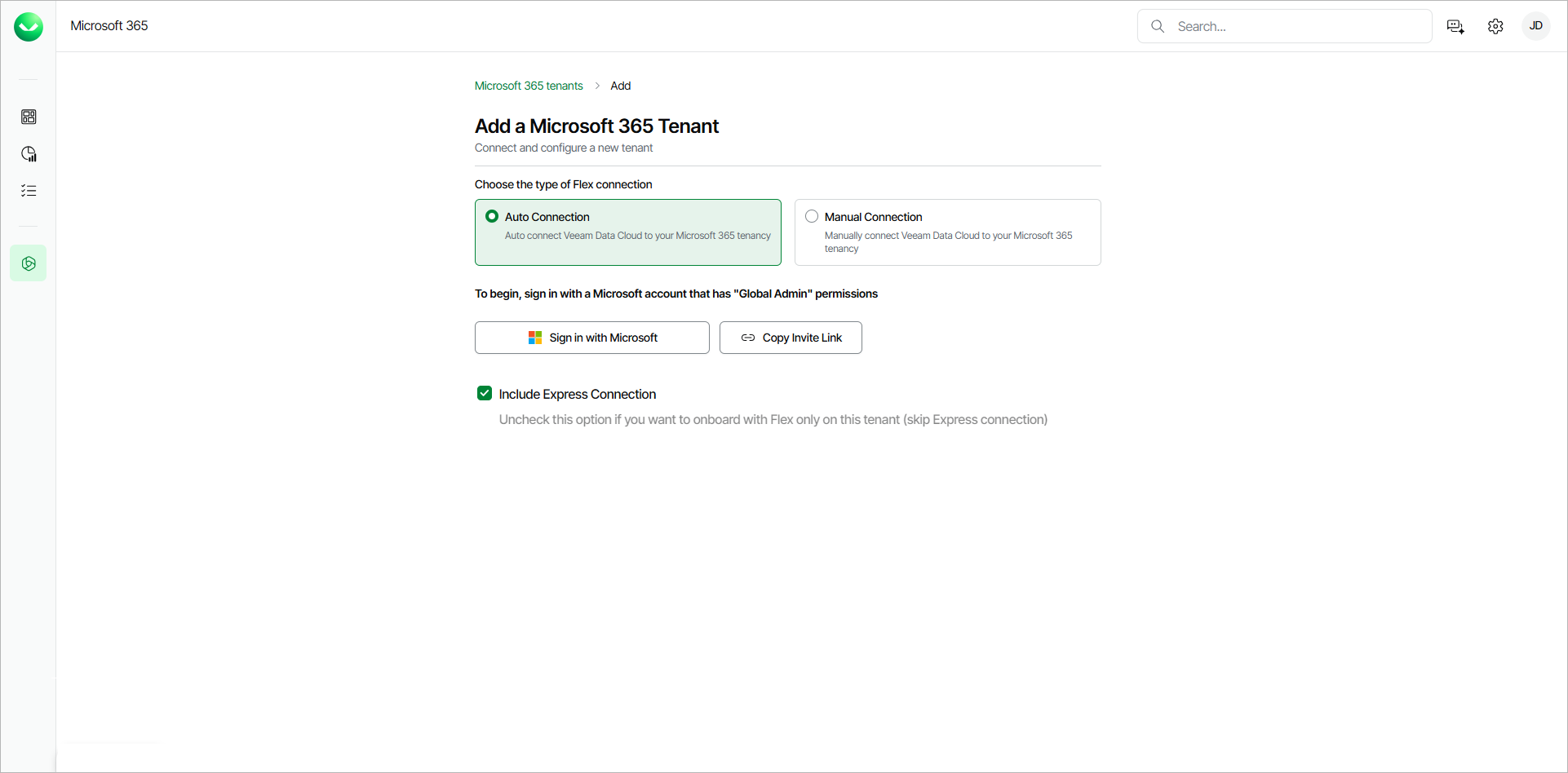1568x773 pixels.
Task: Click the search magnifier icon
Action: coord(1158,26)
